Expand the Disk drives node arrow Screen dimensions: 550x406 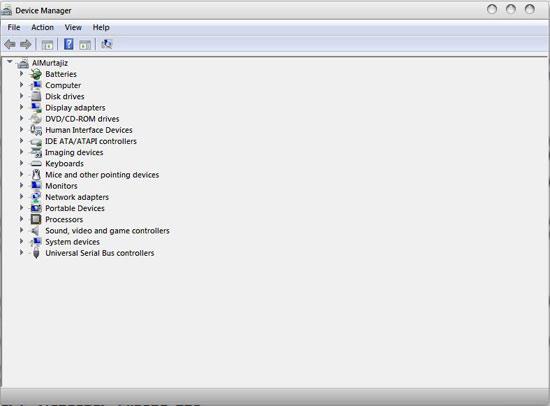pyautogui.click(x=21, y=96)
